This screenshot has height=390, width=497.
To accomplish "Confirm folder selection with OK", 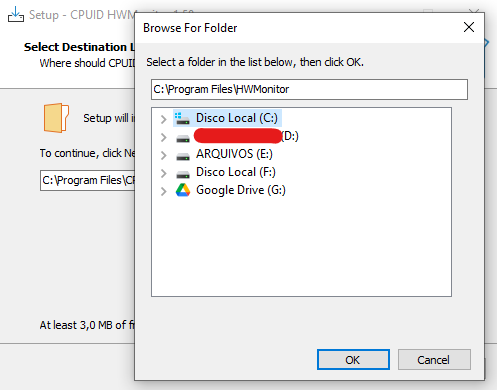I will click(x=353, y=360).
